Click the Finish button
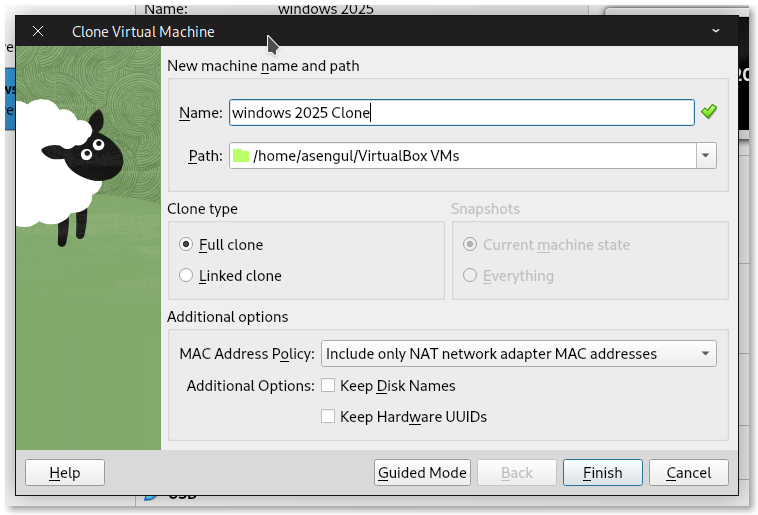 [x=602, y=472]
